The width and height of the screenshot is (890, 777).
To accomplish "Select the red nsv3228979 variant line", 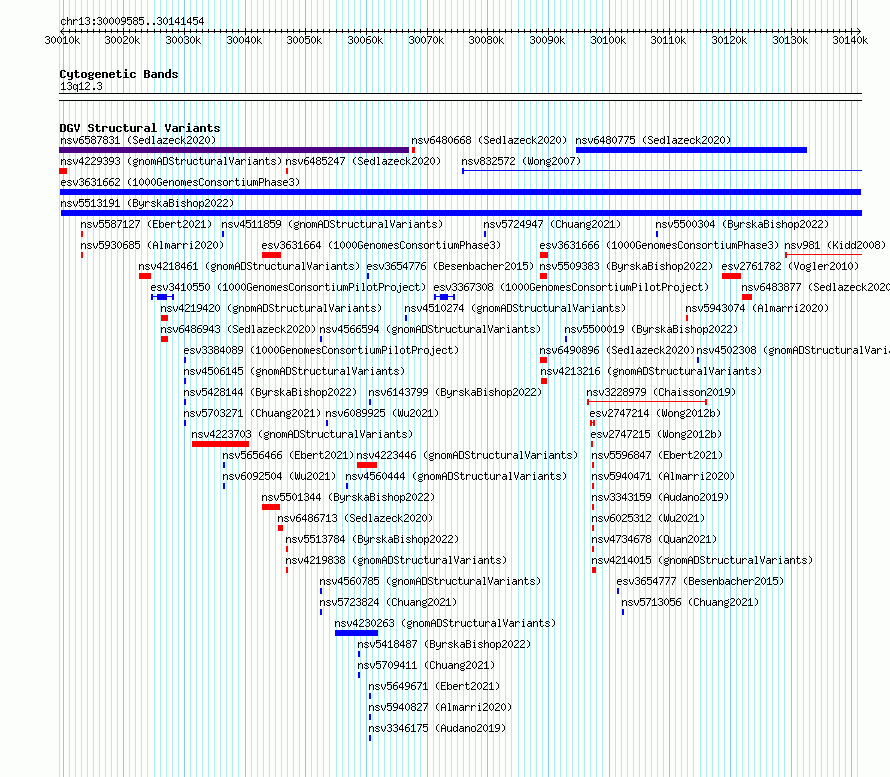I will 647,402.
